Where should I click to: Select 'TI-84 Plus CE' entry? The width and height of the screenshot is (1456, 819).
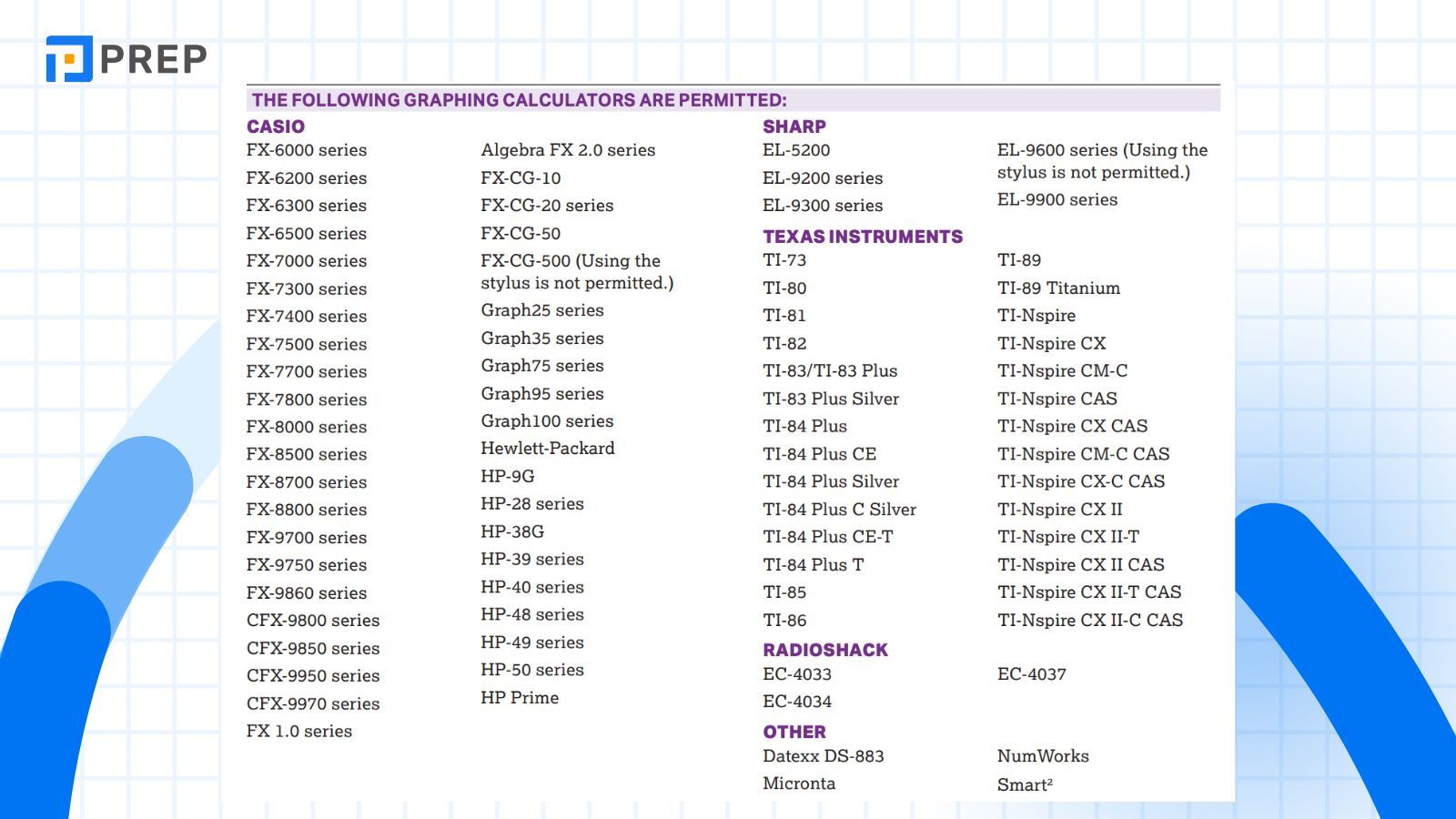pos(820,454)
